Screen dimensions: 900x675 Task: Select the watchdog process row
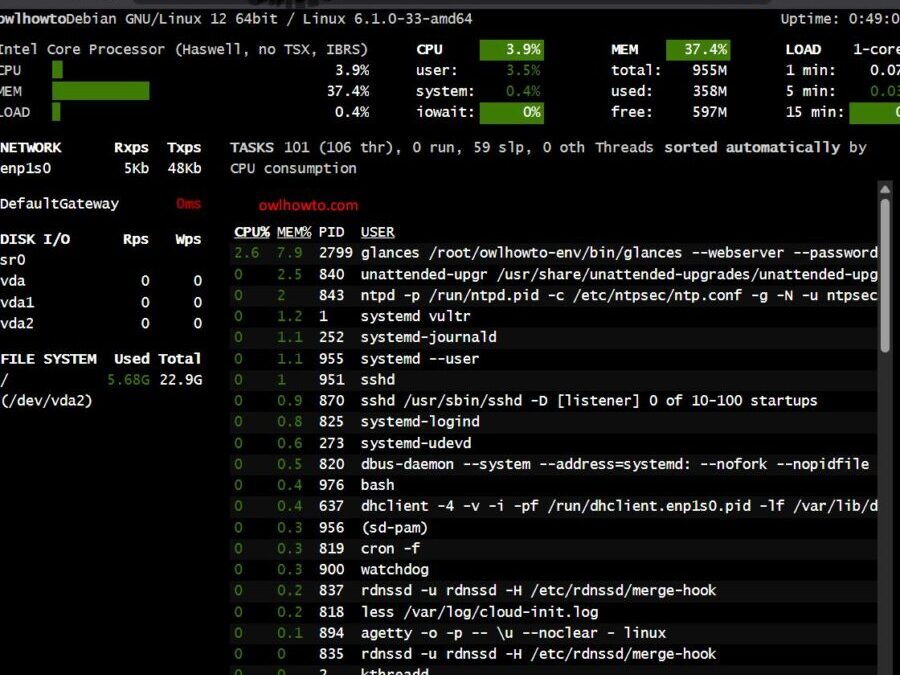(554, 569)
